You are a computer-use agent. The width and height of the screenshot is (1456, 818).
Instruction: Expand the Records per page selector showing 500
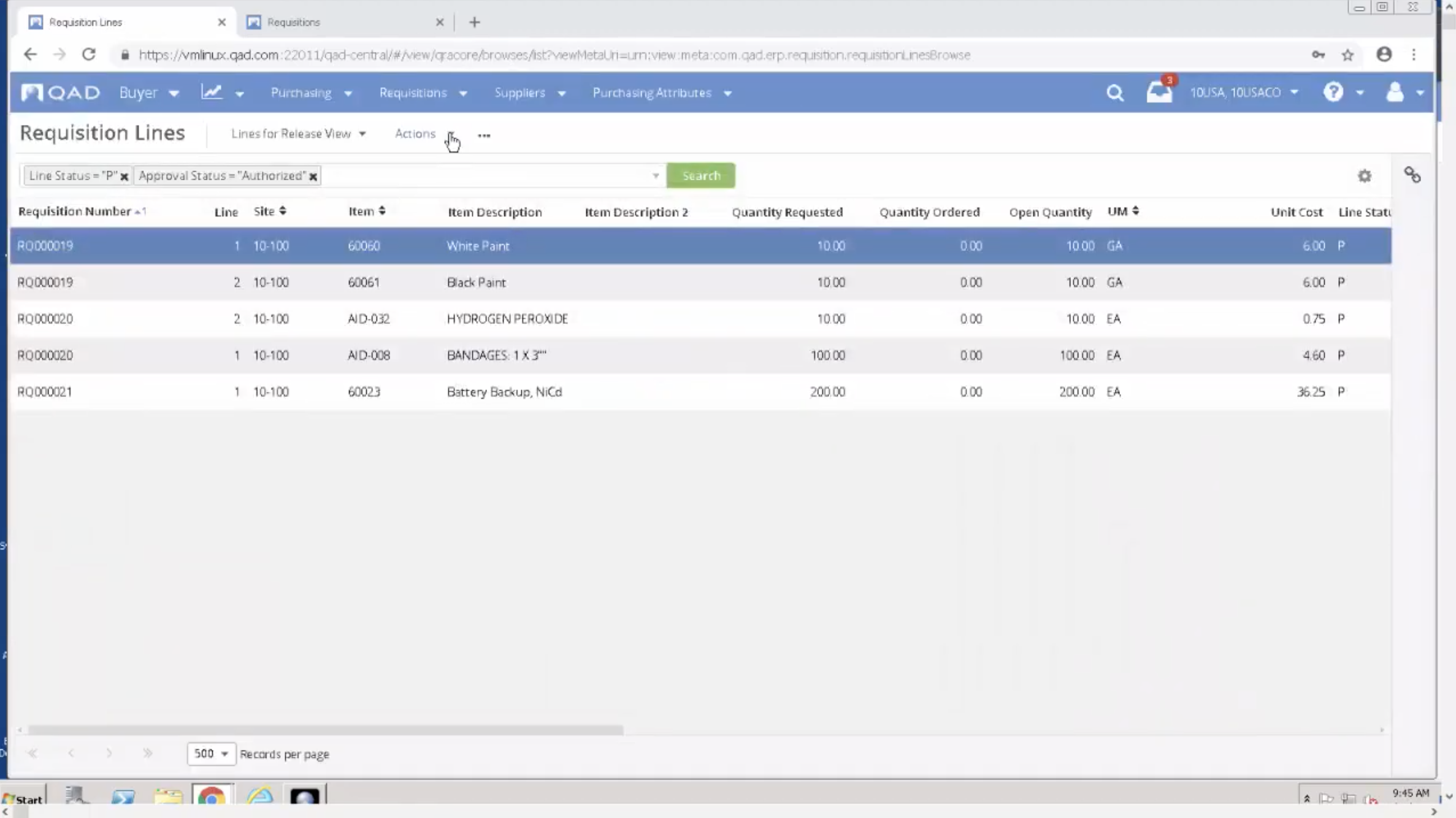point(210,754)
